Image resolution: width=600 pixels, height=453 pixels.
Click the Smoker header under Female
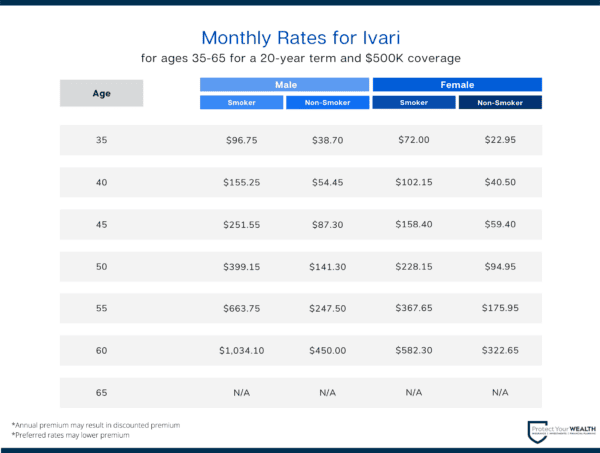pos(414,102)
